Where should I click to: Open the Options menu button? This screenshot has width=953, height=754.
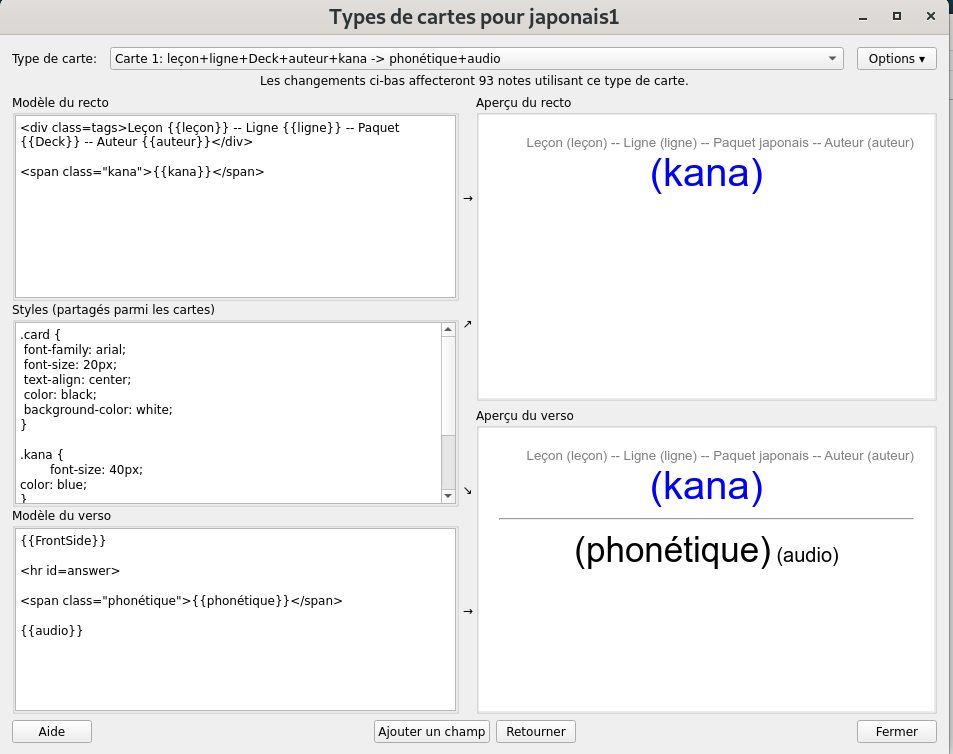pos(896,59)
